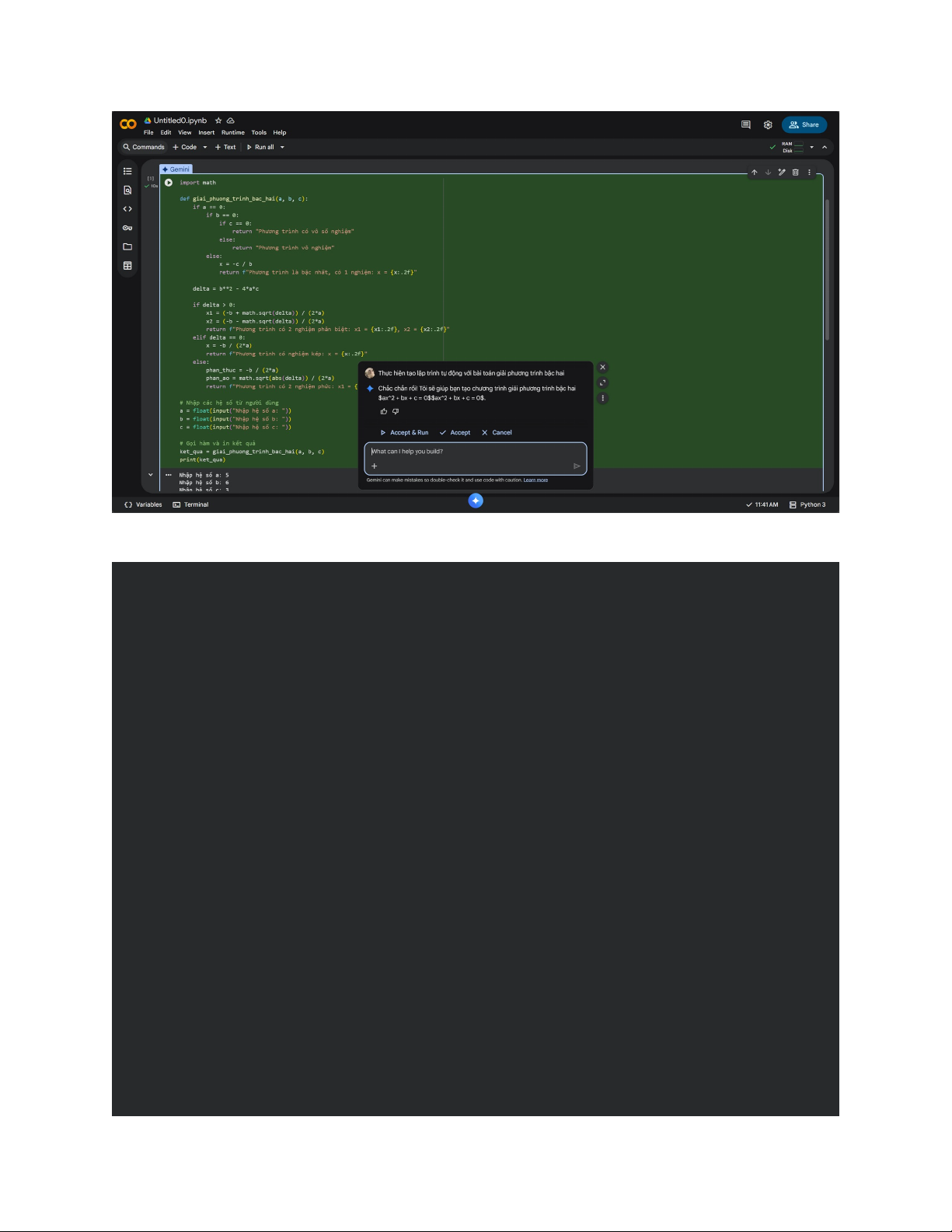The height and width of the screenshot is (1232, 952).
Task: Run the code cell
Action: [169, 183]
